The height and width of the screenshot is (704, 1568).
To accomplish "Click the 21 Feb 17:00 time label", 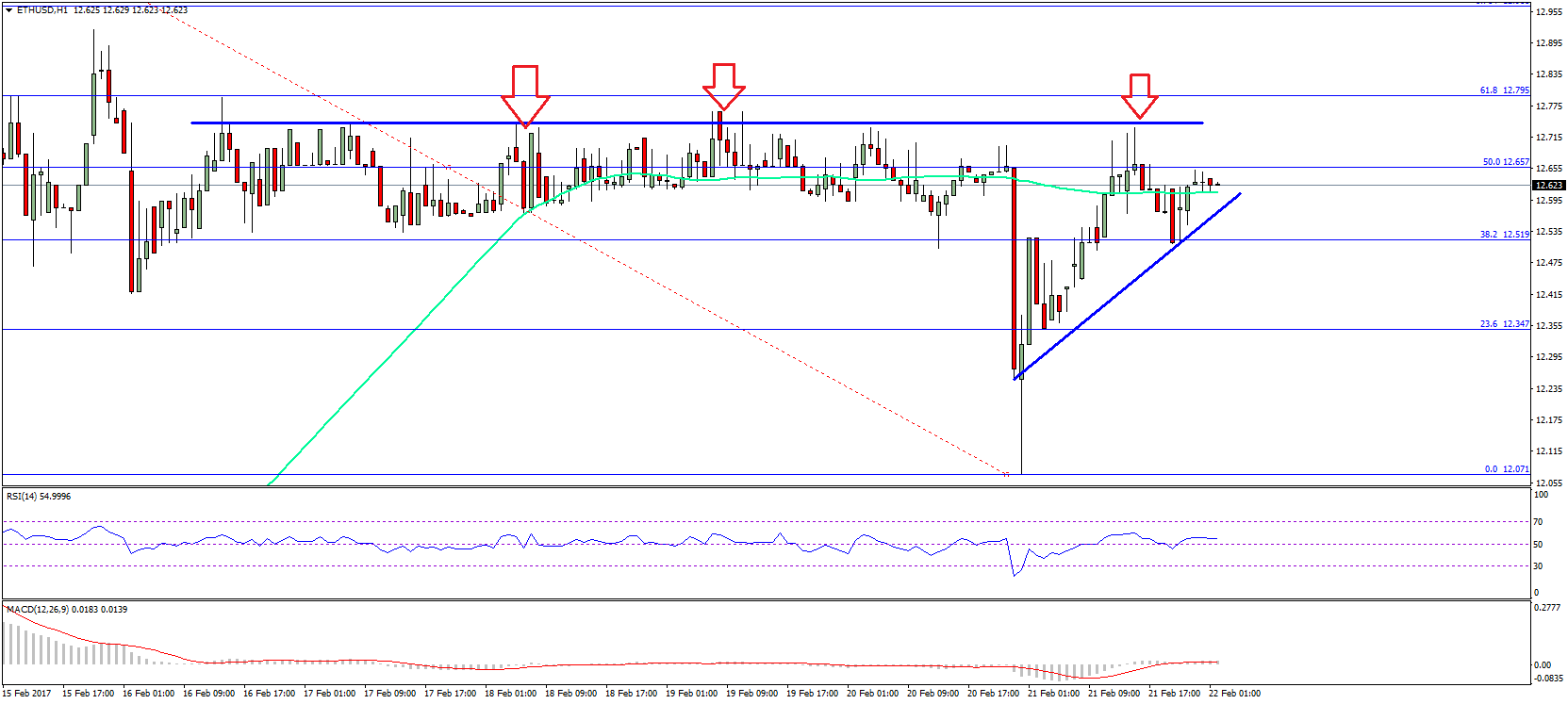I will click(1174, 694).
